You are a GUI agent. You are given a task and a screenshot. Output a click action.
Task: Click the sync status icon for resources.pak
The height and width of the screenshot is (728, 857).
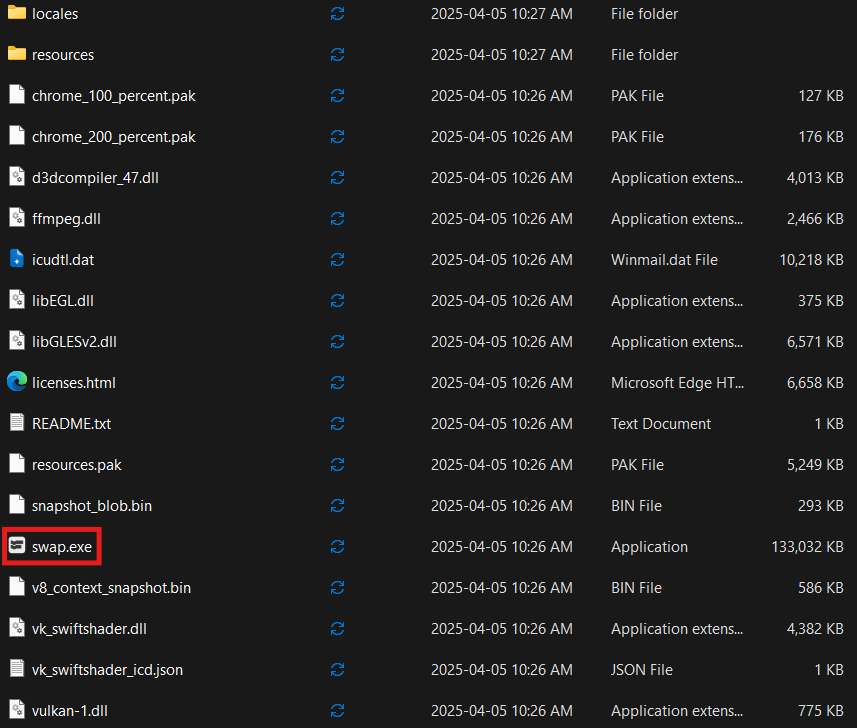point(337,465)
